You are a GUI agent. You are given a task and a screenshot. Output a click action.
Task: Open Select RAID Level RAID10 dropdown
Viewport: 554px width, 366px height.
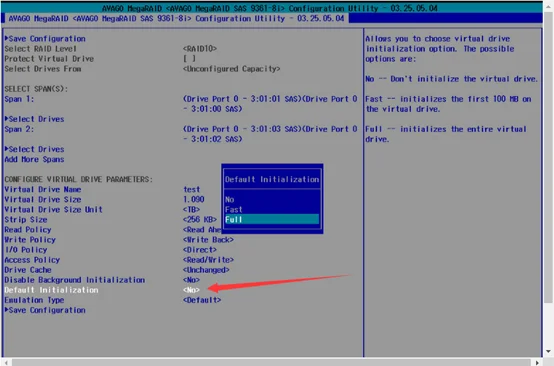(x=200, y=48)
